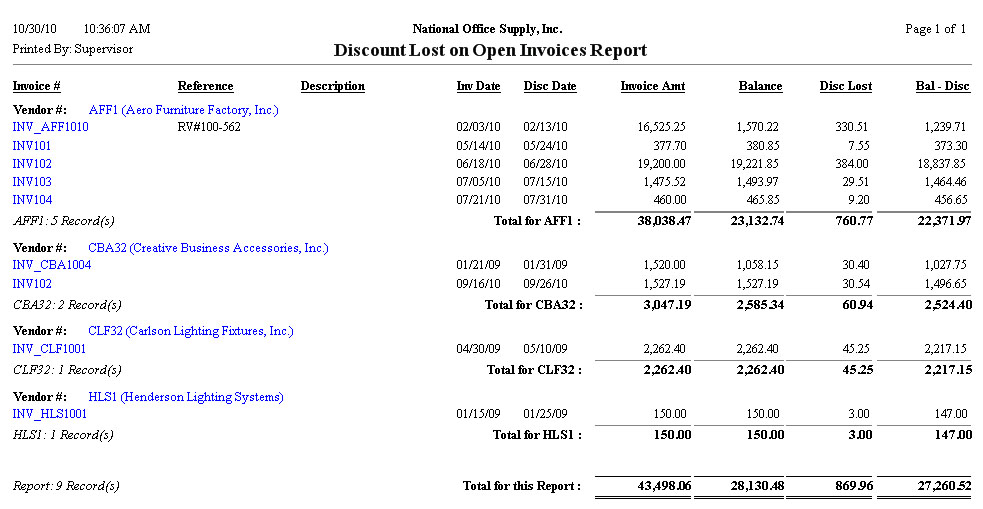This screenshot has height=509, width=983.
Task: Click the Invoice # column header
Action: pos(37,86)
